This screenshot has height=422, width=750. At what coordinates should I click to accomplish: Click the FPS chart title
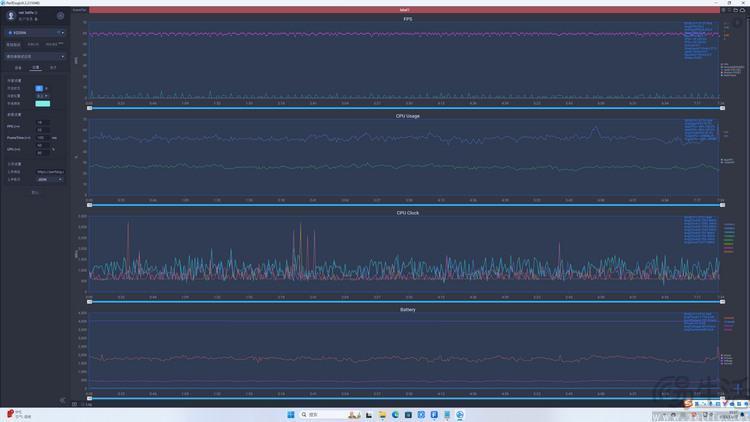408,19
